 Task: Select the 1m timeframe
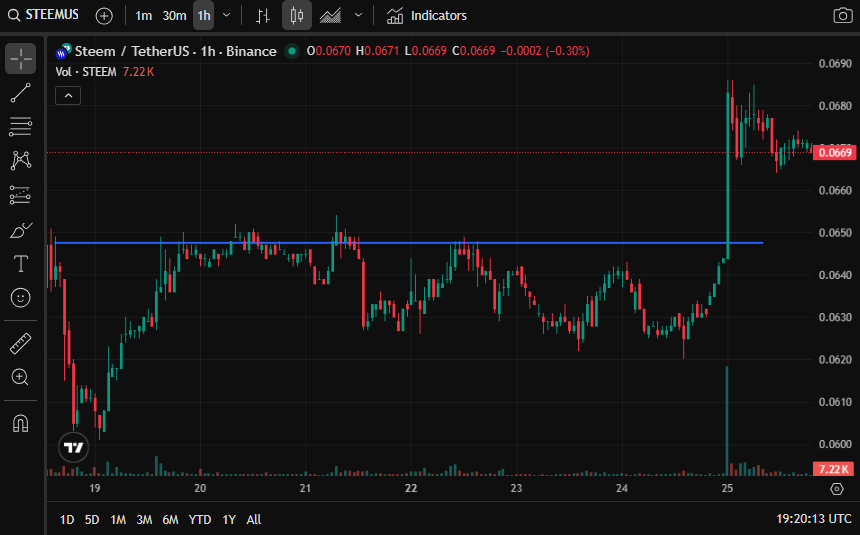pos(144,16)
